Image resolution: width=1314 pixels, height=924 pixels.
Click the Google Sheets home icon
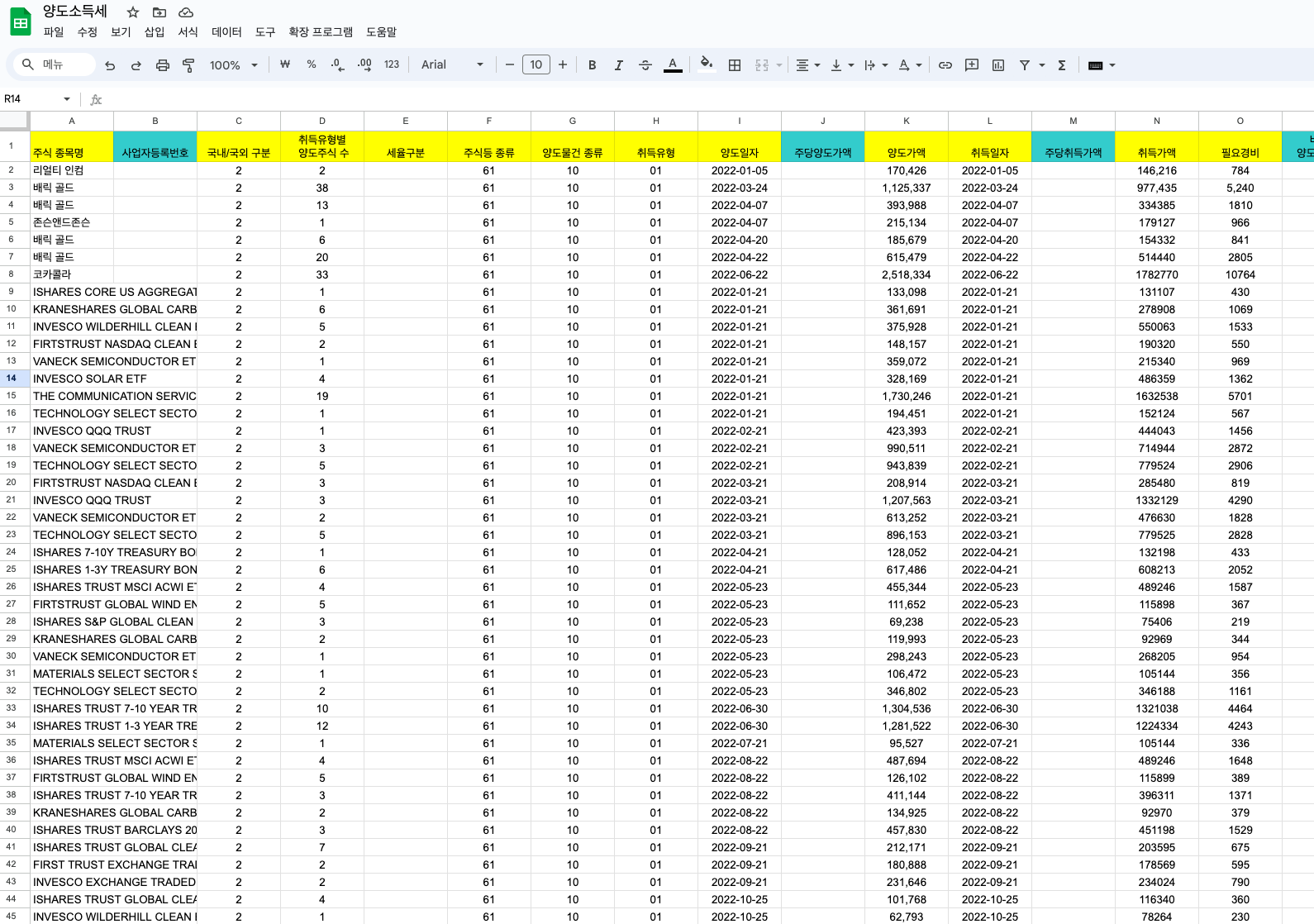pos(20,21)
